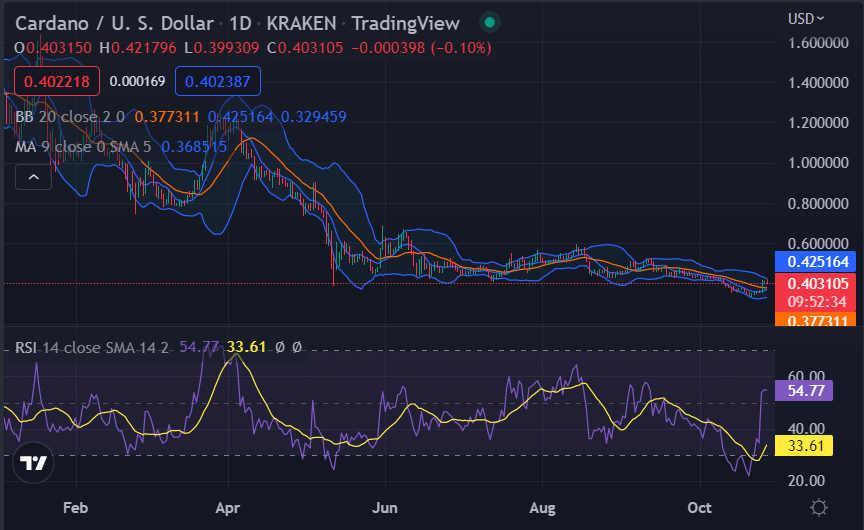Select the MA 9 close 0 SMA 5 indicator label

(83, 147)
